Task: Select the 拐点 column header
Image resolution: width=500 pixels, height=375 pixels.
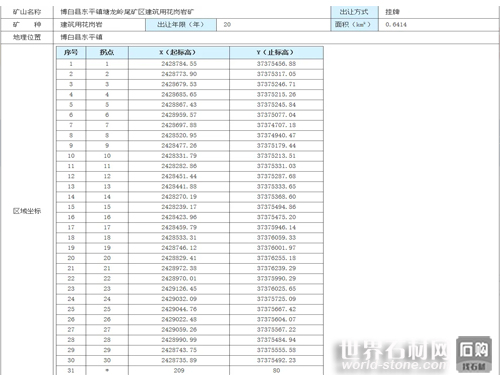Action: point(107,52)
